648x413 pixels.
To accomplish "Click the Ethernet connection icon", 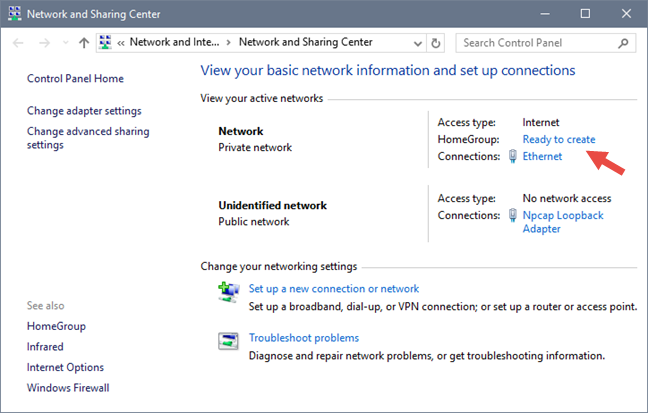I will coord(513,156).
